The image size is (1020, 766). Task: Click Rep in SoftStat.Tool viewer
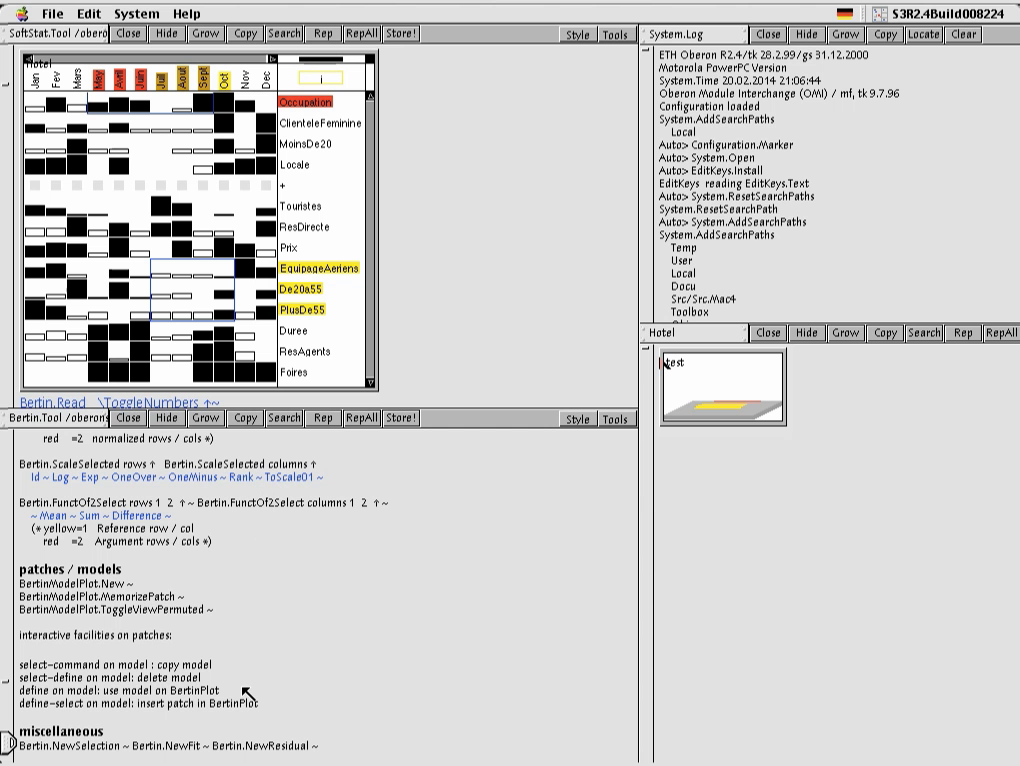(x=323, y=34)
